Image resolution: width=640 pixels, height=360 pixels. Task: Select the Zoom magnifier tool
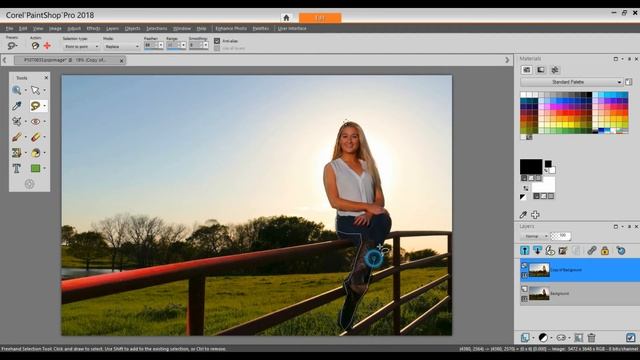tap(16, 90)
